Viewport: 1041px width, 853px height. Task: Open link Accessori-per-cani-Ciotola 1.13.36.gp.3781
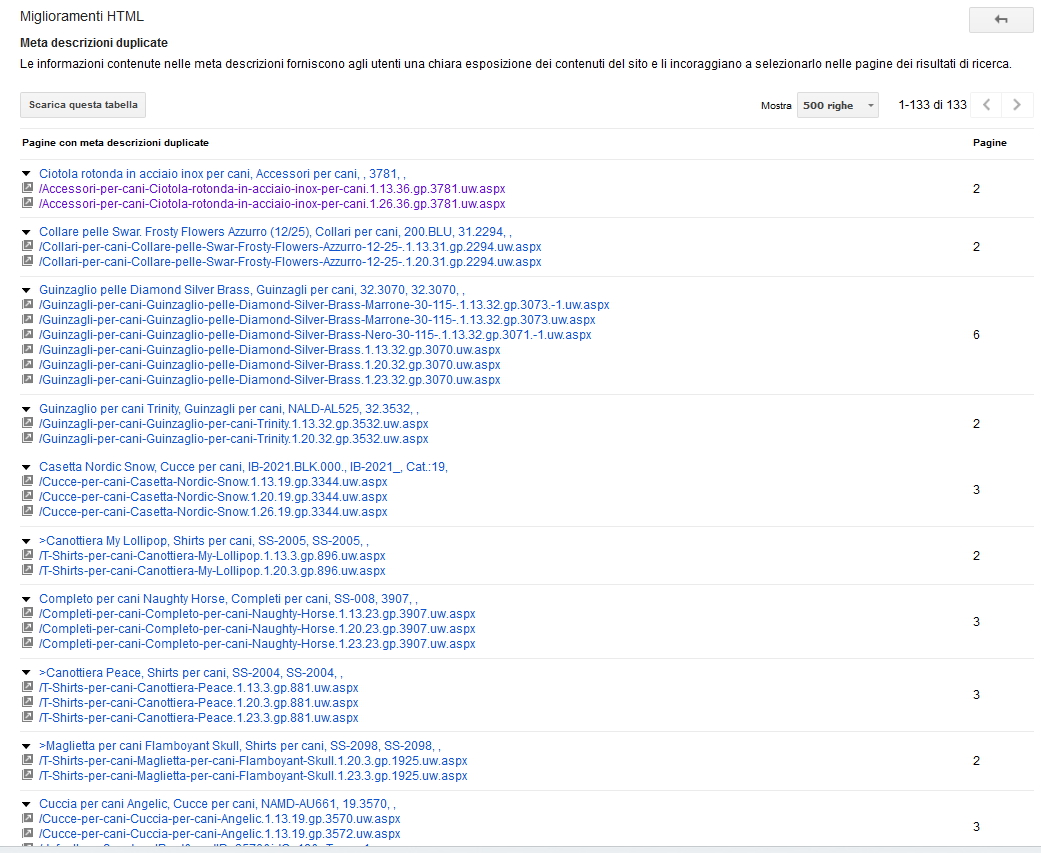pos(272,189)
